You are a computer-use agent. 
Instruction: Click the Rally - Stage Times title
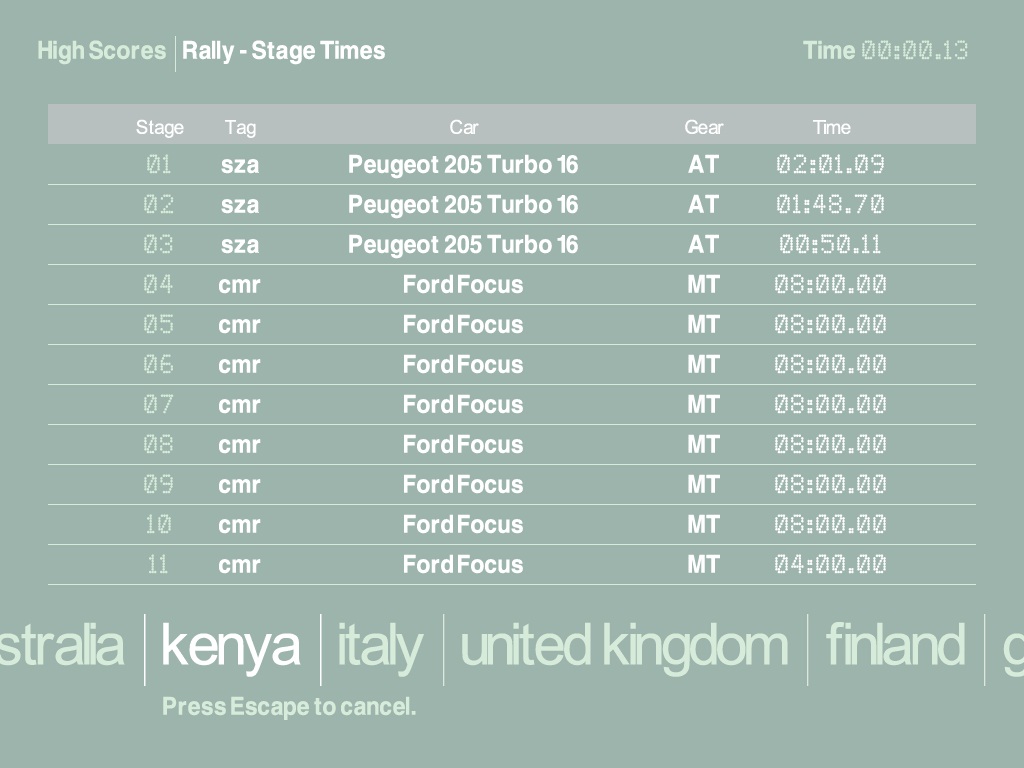pyautogui.click(x=283, y=51)
